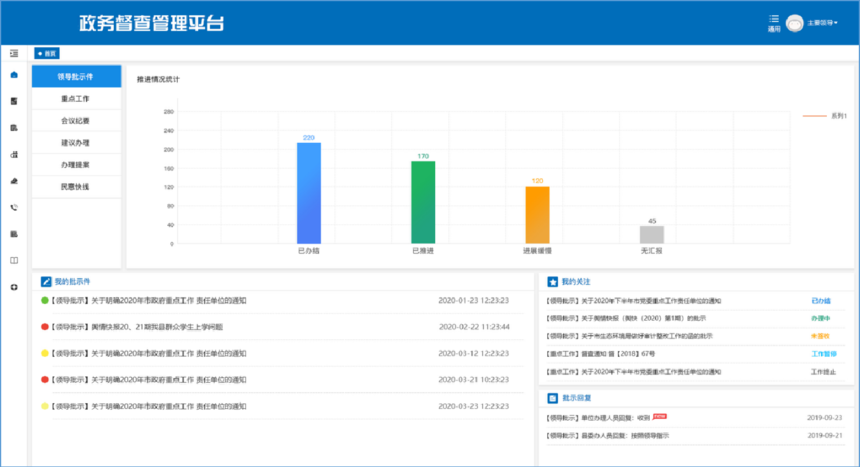Viewport: 860px width, 467px height.
Task: Click the green status dot in 我的批示件
Action: pyautogui.click(x=45, y=300)
